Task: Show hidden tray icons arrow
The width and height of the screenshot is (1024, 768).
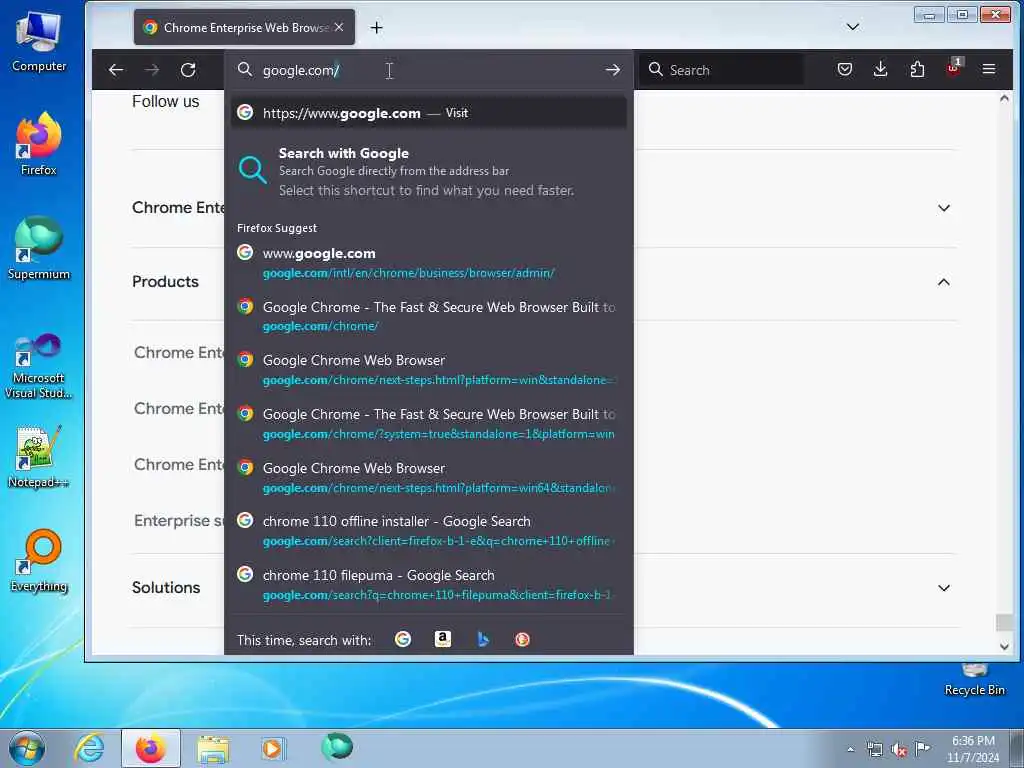Action: coord(850,749)
